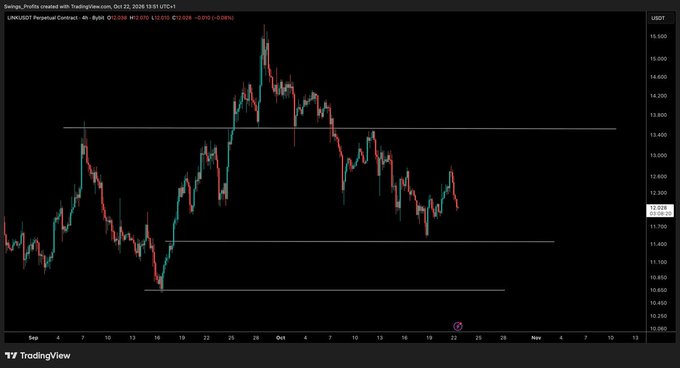The width and height of the screenshot is (680, 368).
Task: Click the 22 date label after Oct
Action: (454, 338)
